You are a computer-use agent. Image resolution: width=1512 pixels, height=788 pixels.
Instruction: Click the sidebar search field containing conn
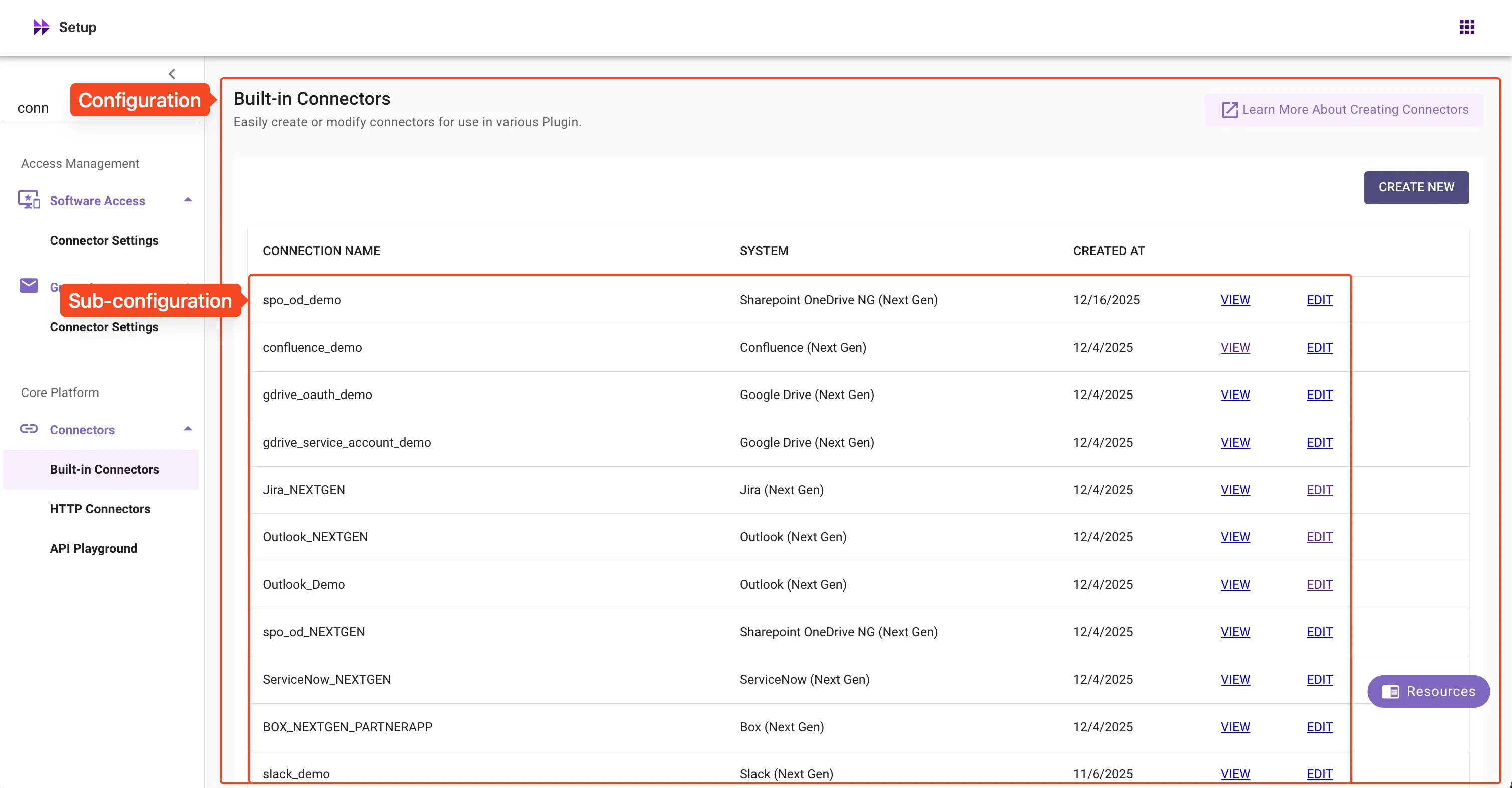pyautogui.click(x=34, y=108)
